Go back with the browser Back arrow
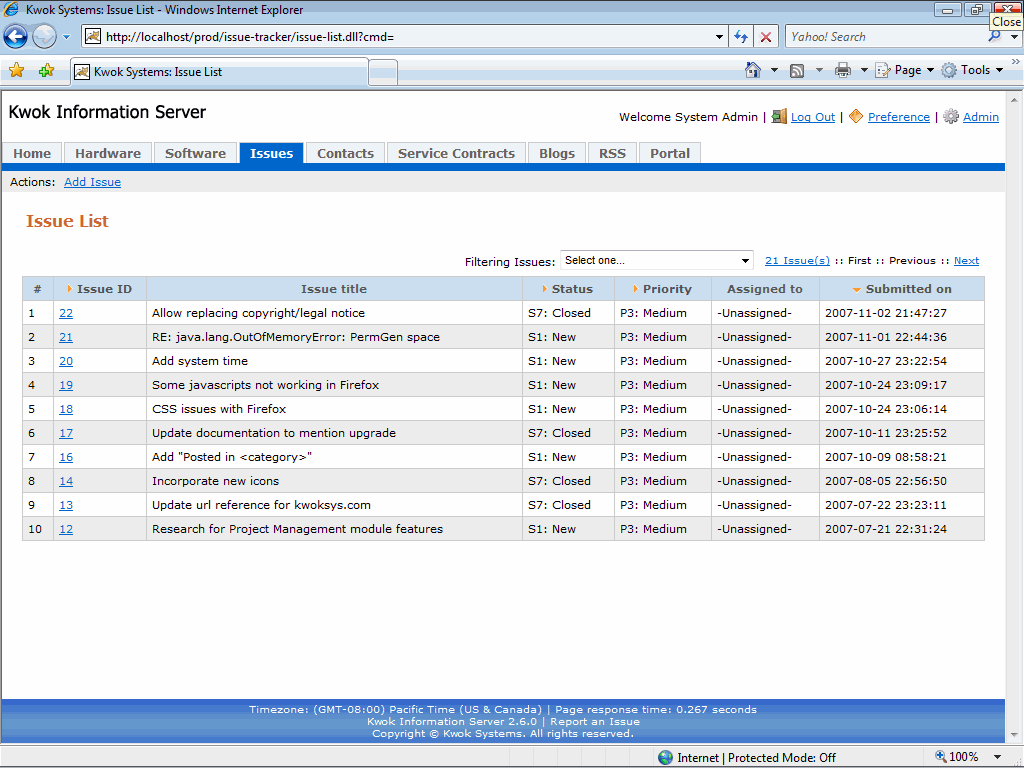 click(x=16, y=37)
